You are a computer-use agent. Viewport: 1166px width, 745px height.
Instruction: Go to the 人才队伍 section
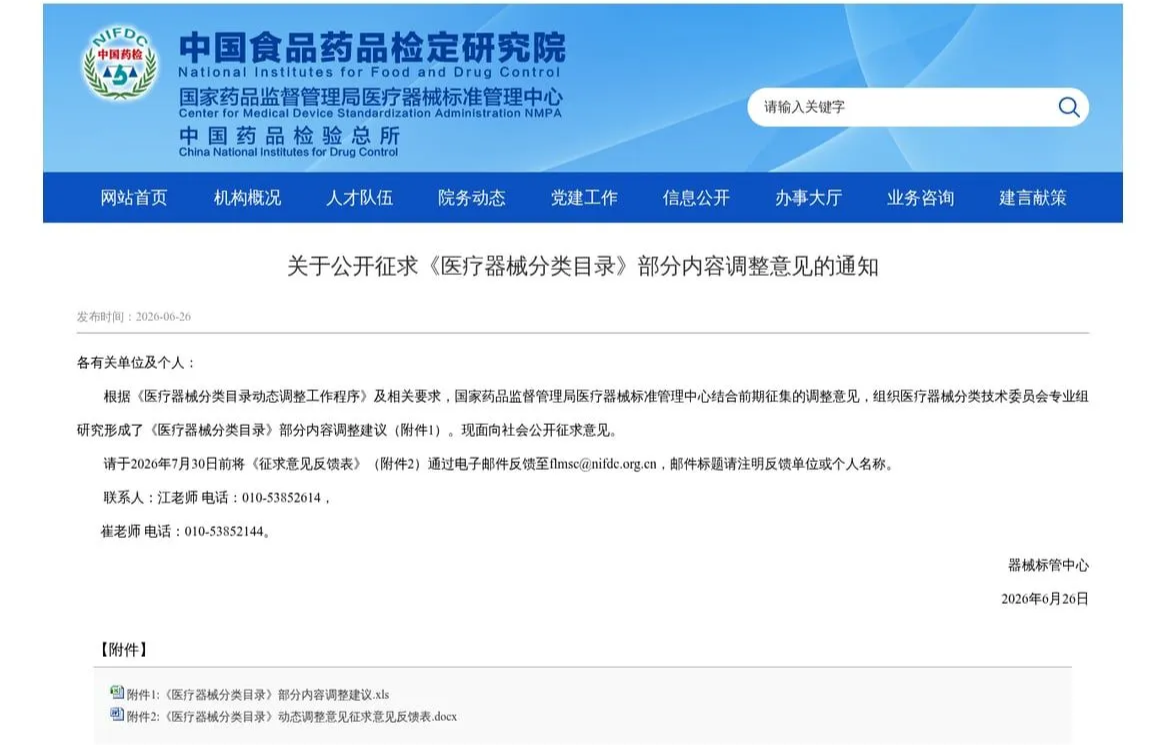(359, 198)
